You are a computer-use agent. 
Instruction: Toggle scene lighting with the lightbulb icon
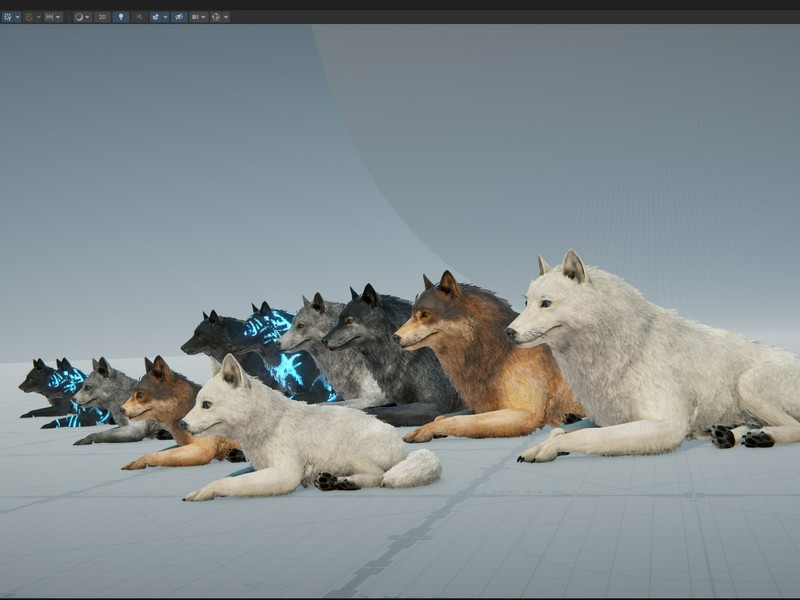pyautogui.click(x=121, y=17)
